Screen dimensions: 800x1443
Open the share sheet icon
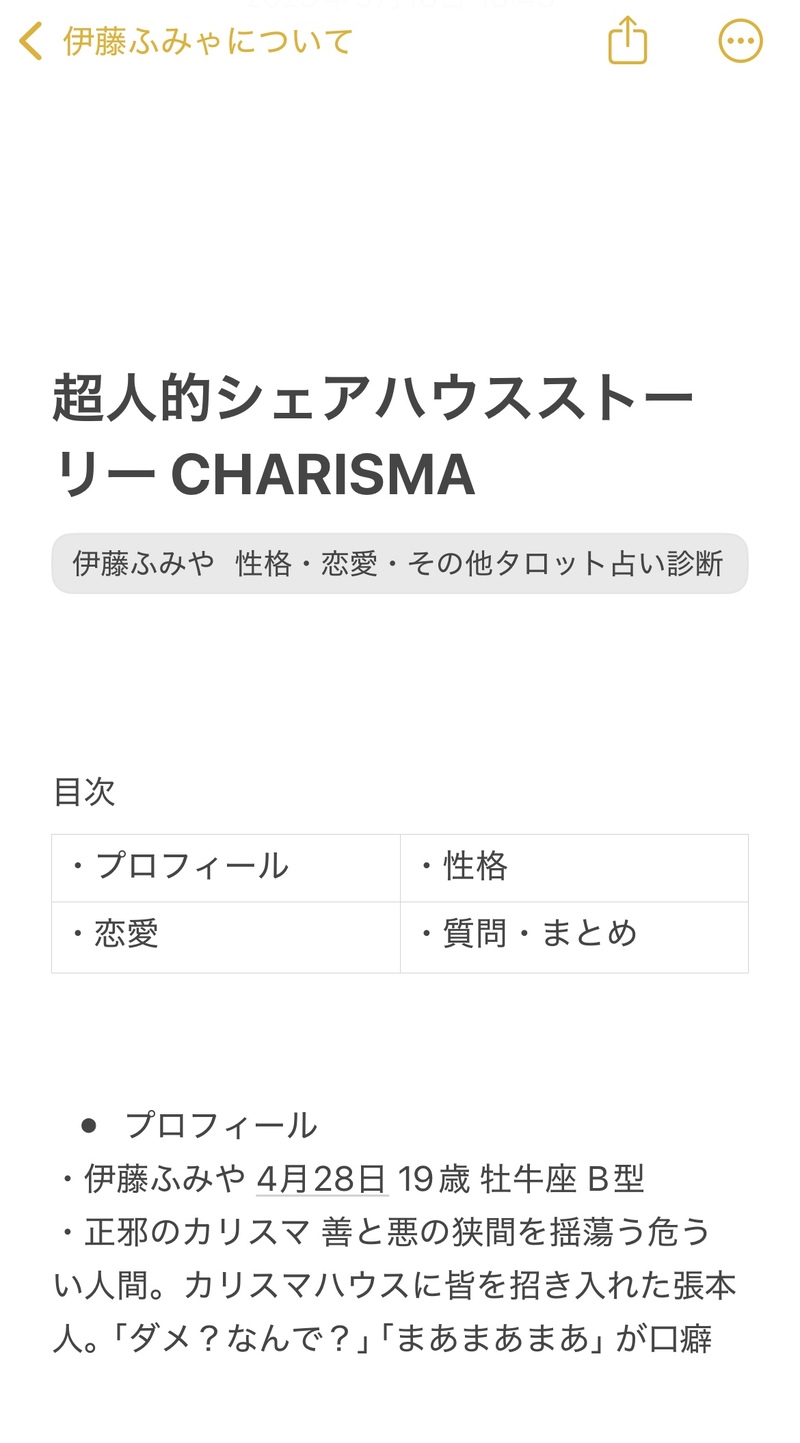coord(628,42)
